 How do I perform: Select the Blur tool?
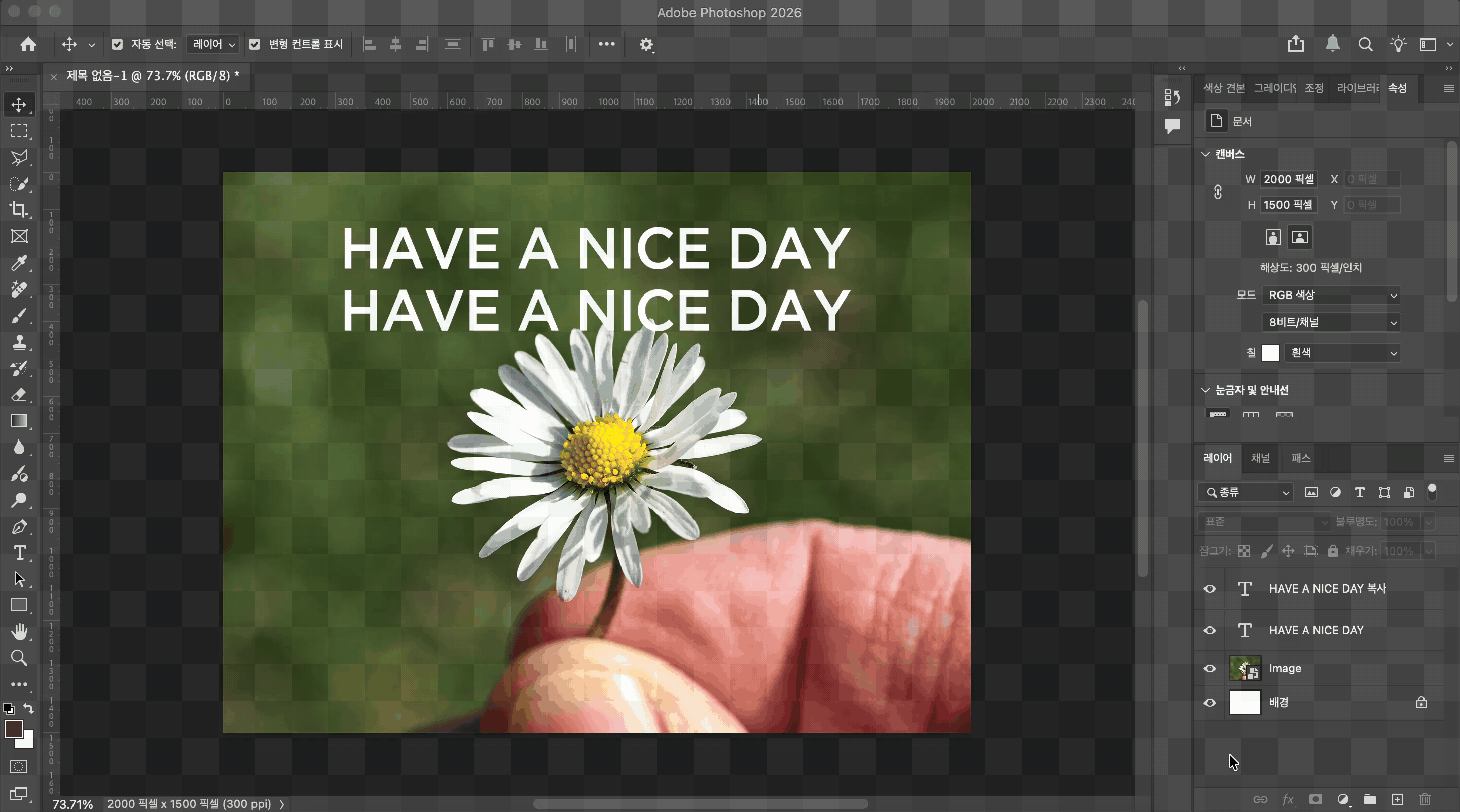click(19, 447)
